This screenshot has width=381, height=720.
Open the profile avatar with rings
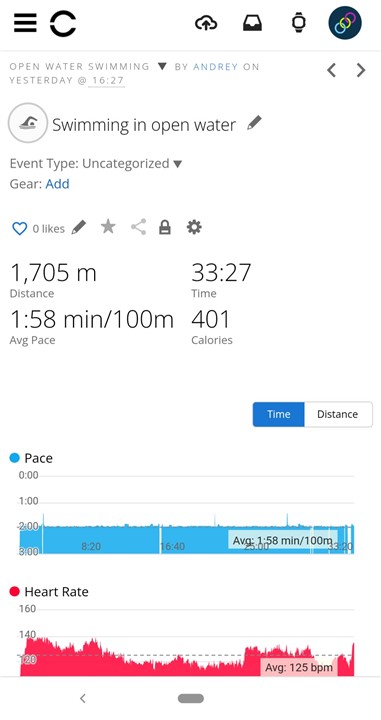[x=345, y=22]
